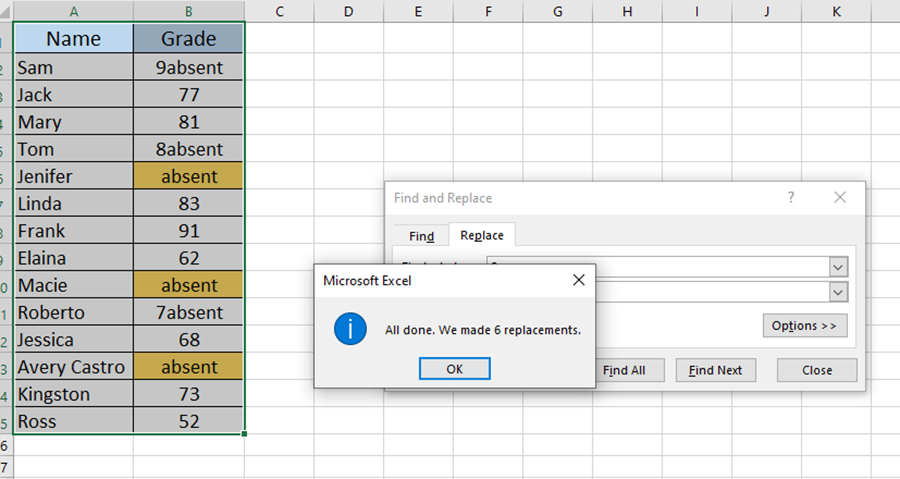This screenshot has height=479, width=900.
Task: Select the Replace tab
Action: pos(482,235)
